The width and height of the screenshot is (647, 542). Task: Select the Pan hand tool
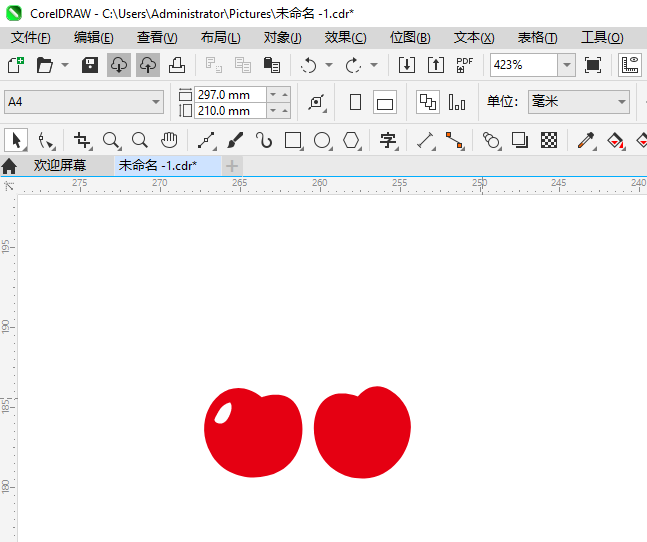[x=169, y=140]
